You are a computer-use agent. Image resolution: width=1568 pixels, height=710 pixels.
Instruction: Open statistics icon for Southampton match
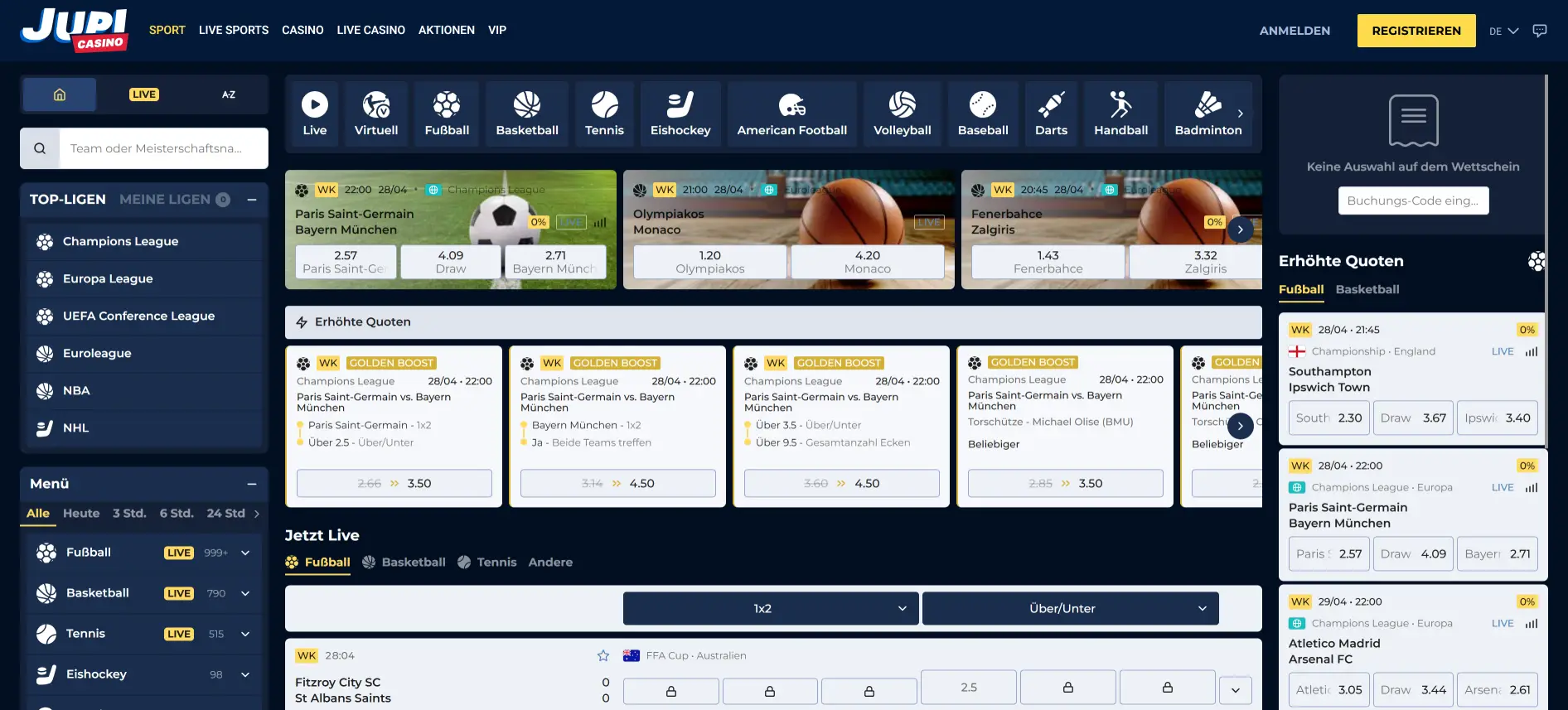click(x=1532, y=351)
